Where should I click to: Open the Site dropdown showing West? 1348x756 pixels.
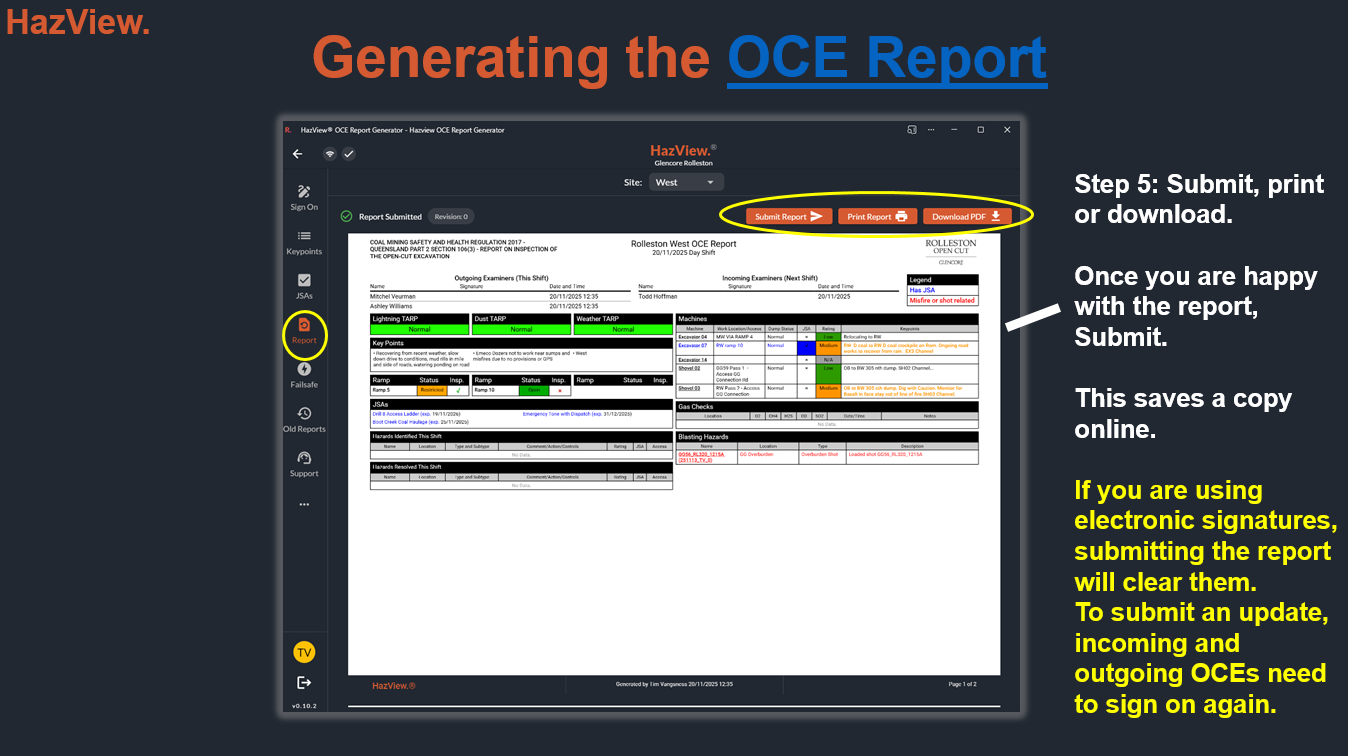coord(686,182)
